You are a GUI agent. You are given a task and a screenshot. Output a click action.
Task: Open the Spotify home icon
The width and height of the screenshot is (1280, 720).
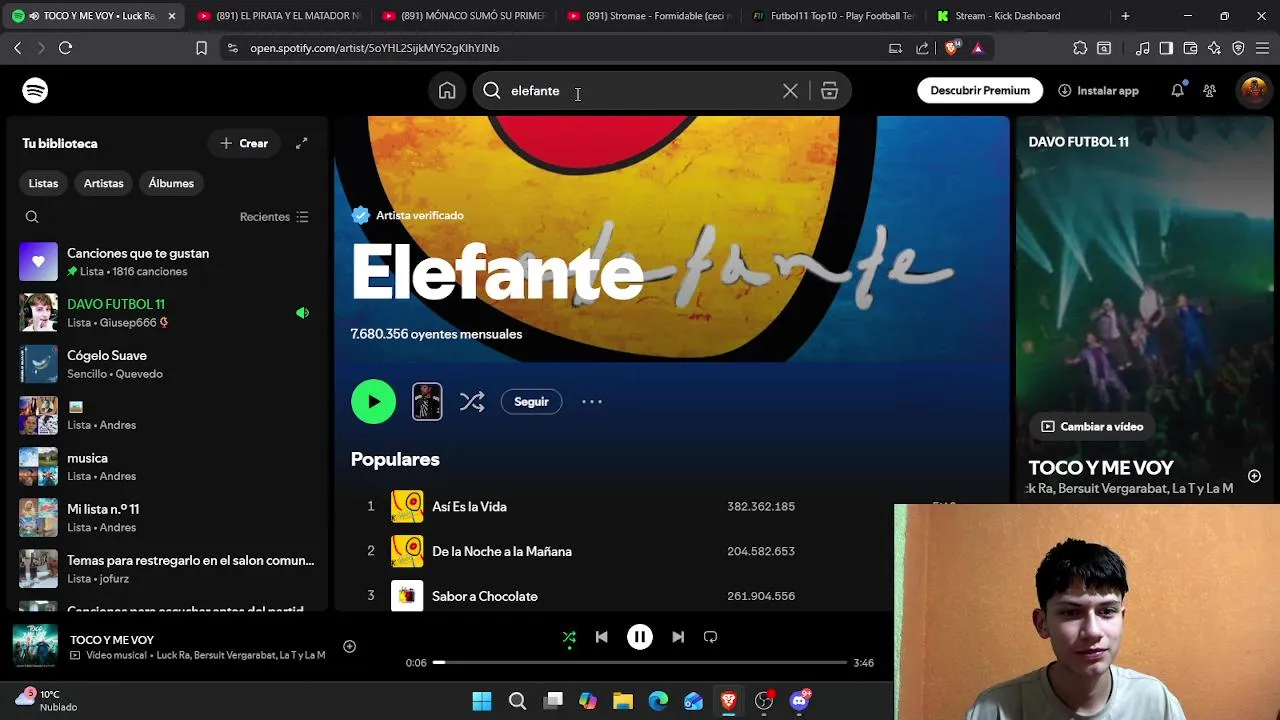(447, 91)
